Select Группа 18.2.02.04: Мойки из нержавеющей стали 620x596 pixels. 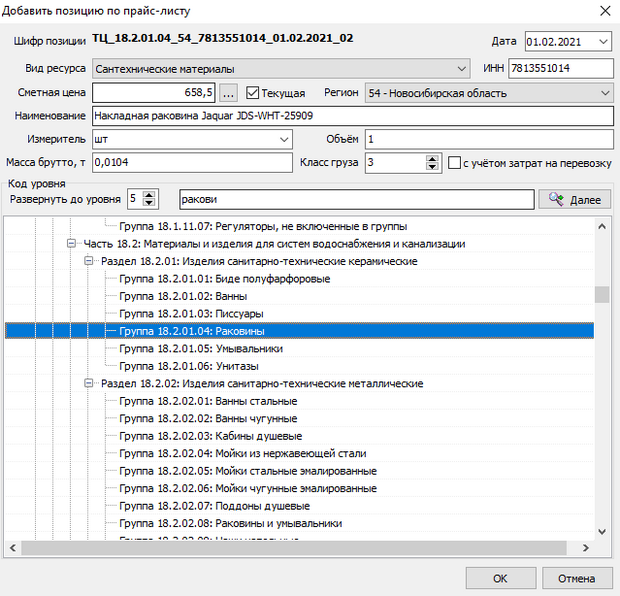pos(242,453)
